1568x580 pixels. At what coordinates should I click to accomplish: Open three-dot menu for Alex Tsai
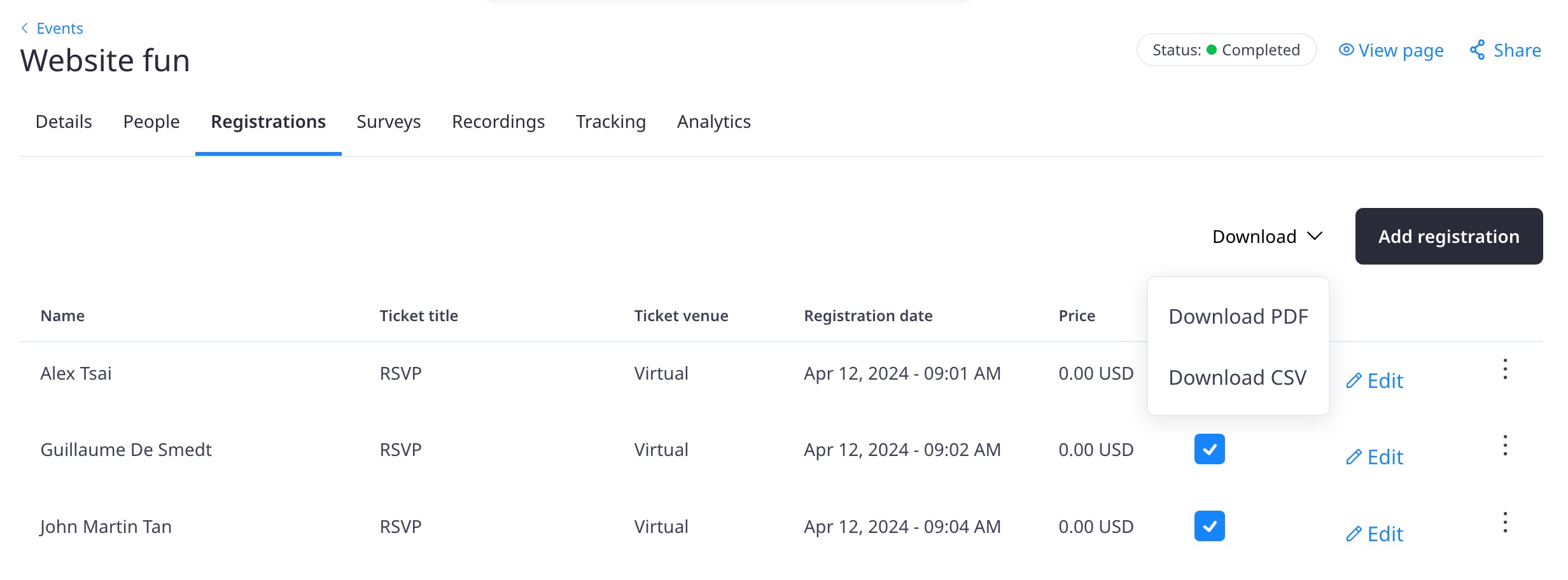1505,369
